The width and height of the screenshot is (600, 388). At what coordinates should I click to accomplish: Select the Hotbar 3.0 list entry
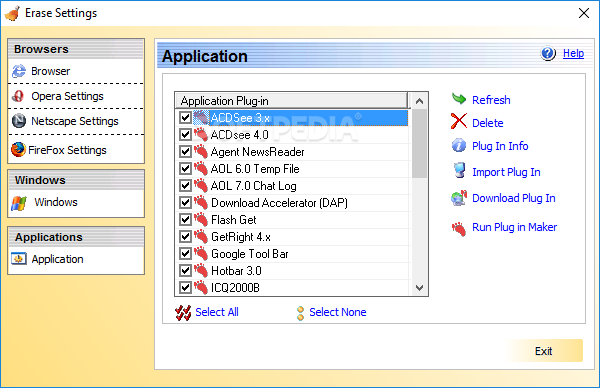click(236, 271)
